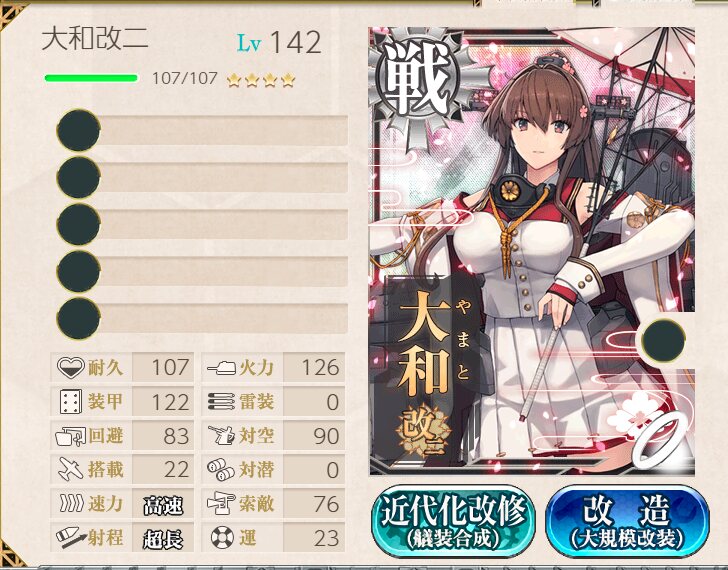This screenshot has width=728, height=570.
Task: Click the 速力 speed value 高速
Action: (163, 505)
